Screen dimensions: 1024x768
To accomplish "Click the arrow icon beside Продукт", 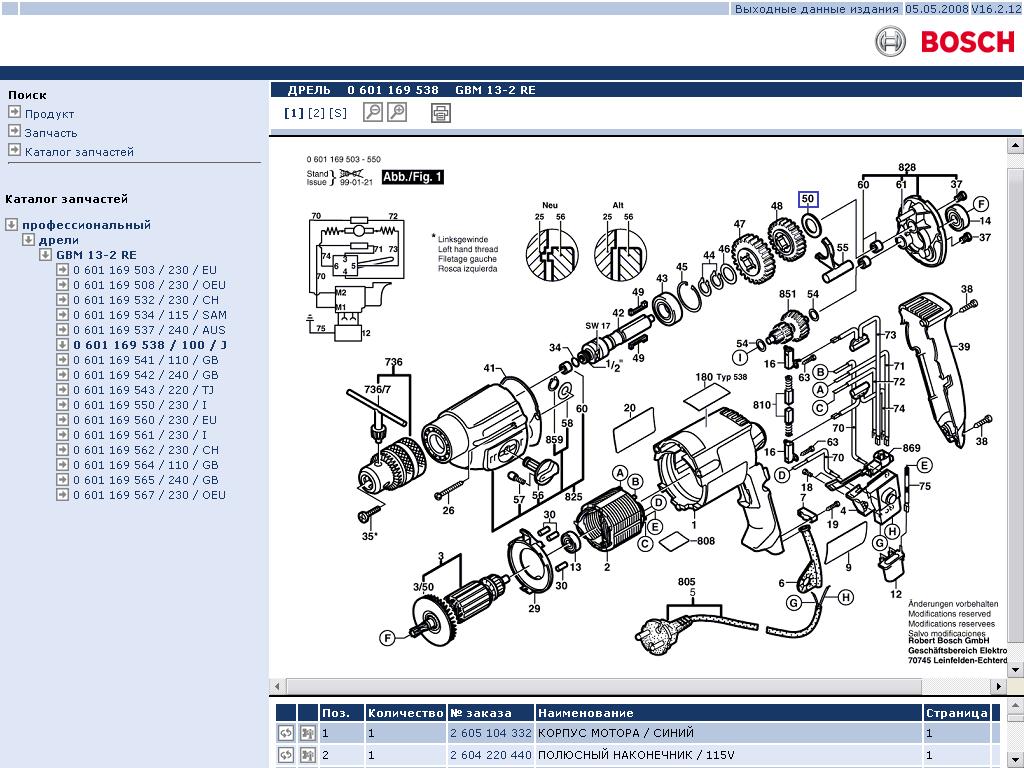I will [14, 112].
